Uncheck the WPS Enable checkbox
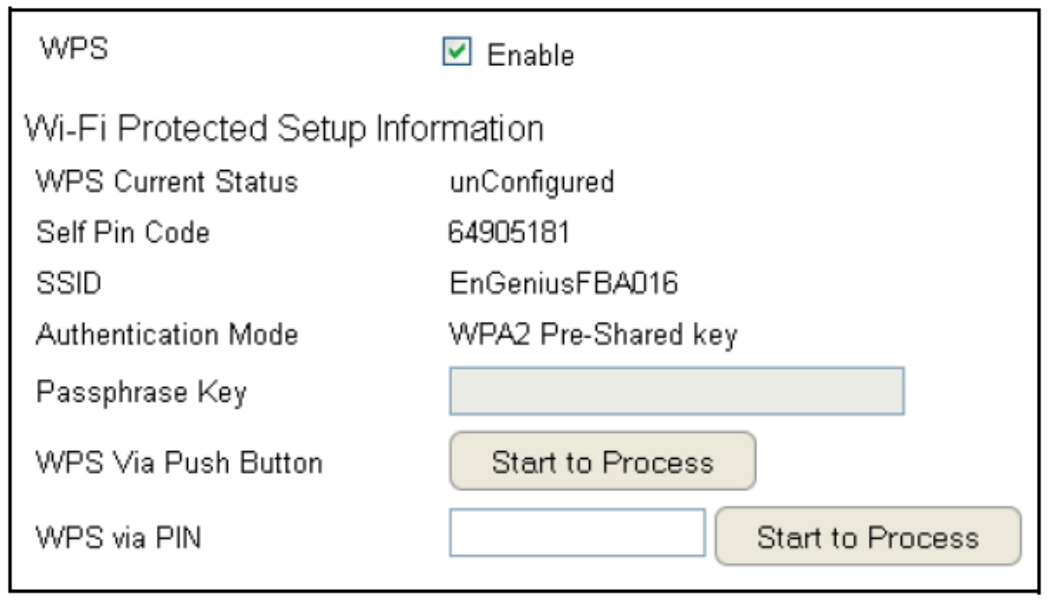Image resolution: width=1055 pixels, height=602 pixels. (455, 54)
